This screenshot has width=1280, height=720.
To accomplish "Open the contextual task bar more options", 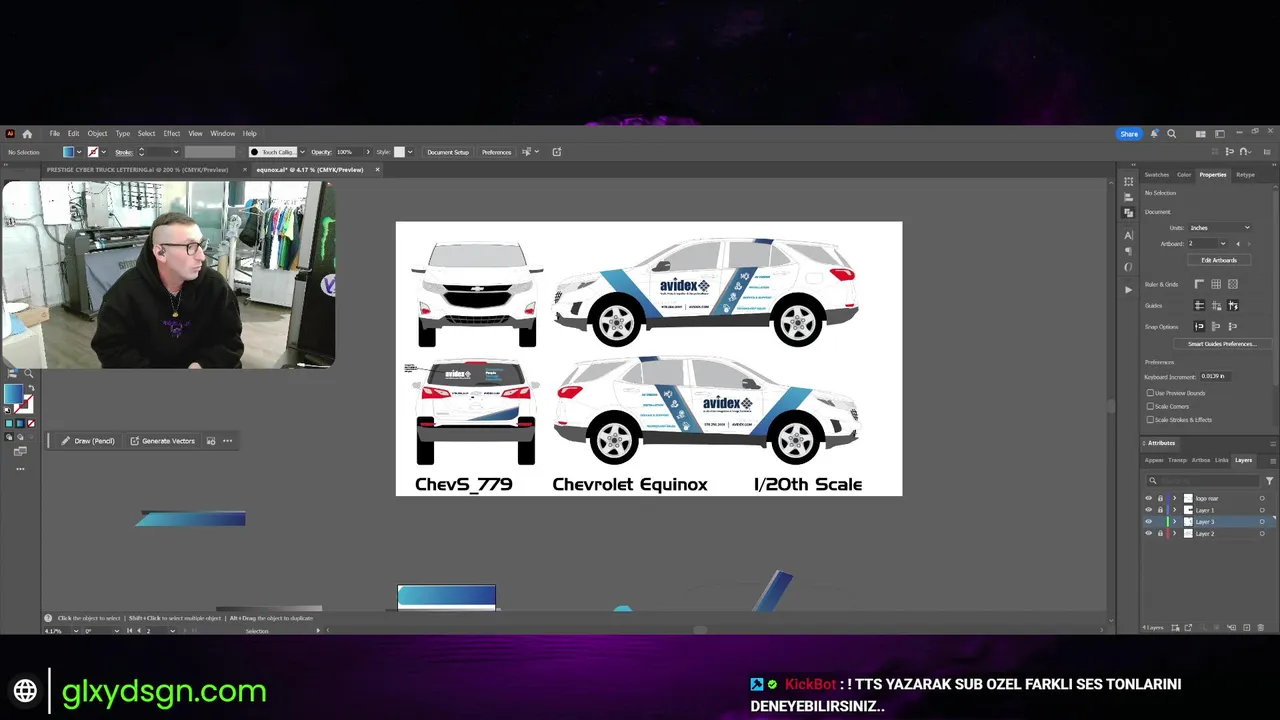I will point(228,441).
